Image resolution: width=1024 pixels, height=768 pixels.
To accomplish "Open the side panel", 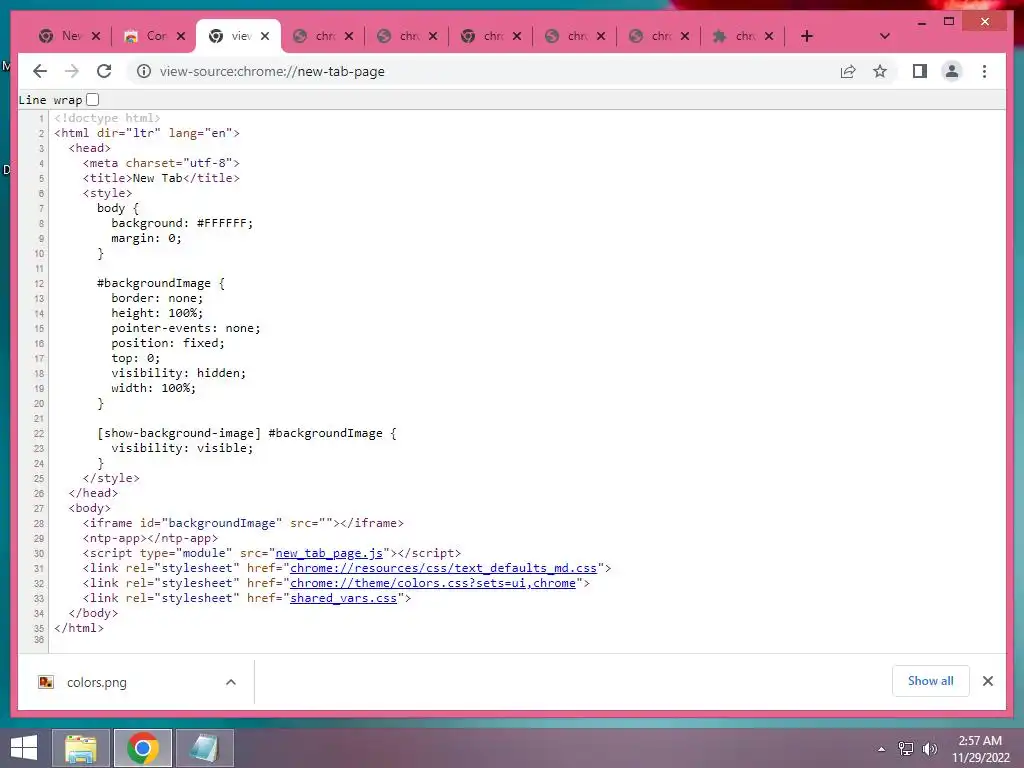I will (x=920, y=71).
